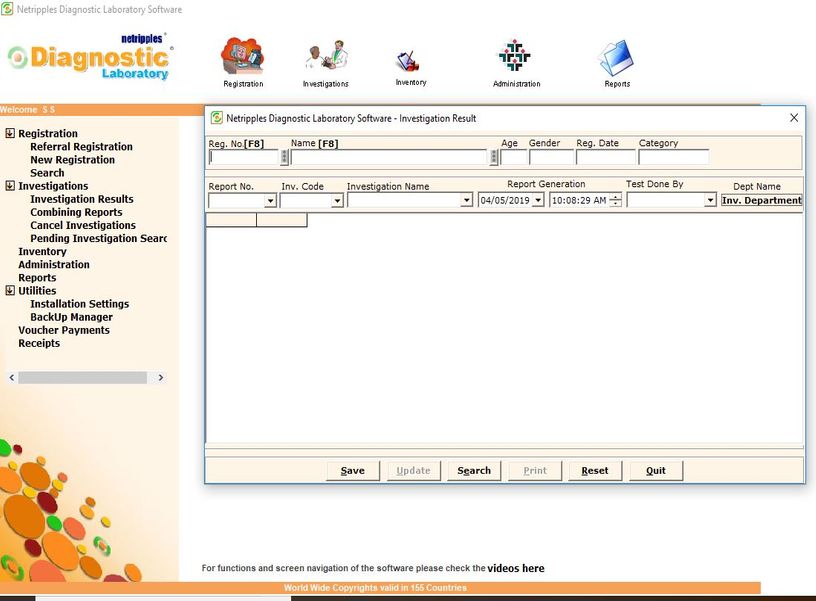816x601 pixels.
Task: Click the Search button in dialog
Action: 474,470
